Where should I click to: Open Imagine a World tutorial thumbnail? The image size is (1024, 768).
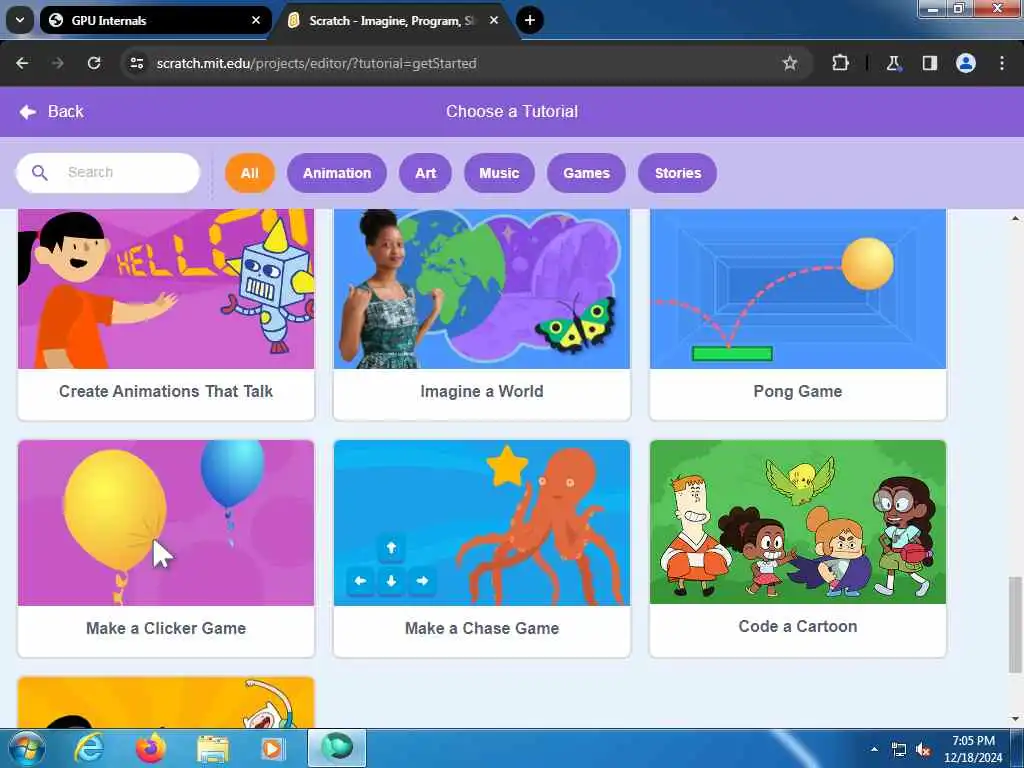click(x=482, y=289)
